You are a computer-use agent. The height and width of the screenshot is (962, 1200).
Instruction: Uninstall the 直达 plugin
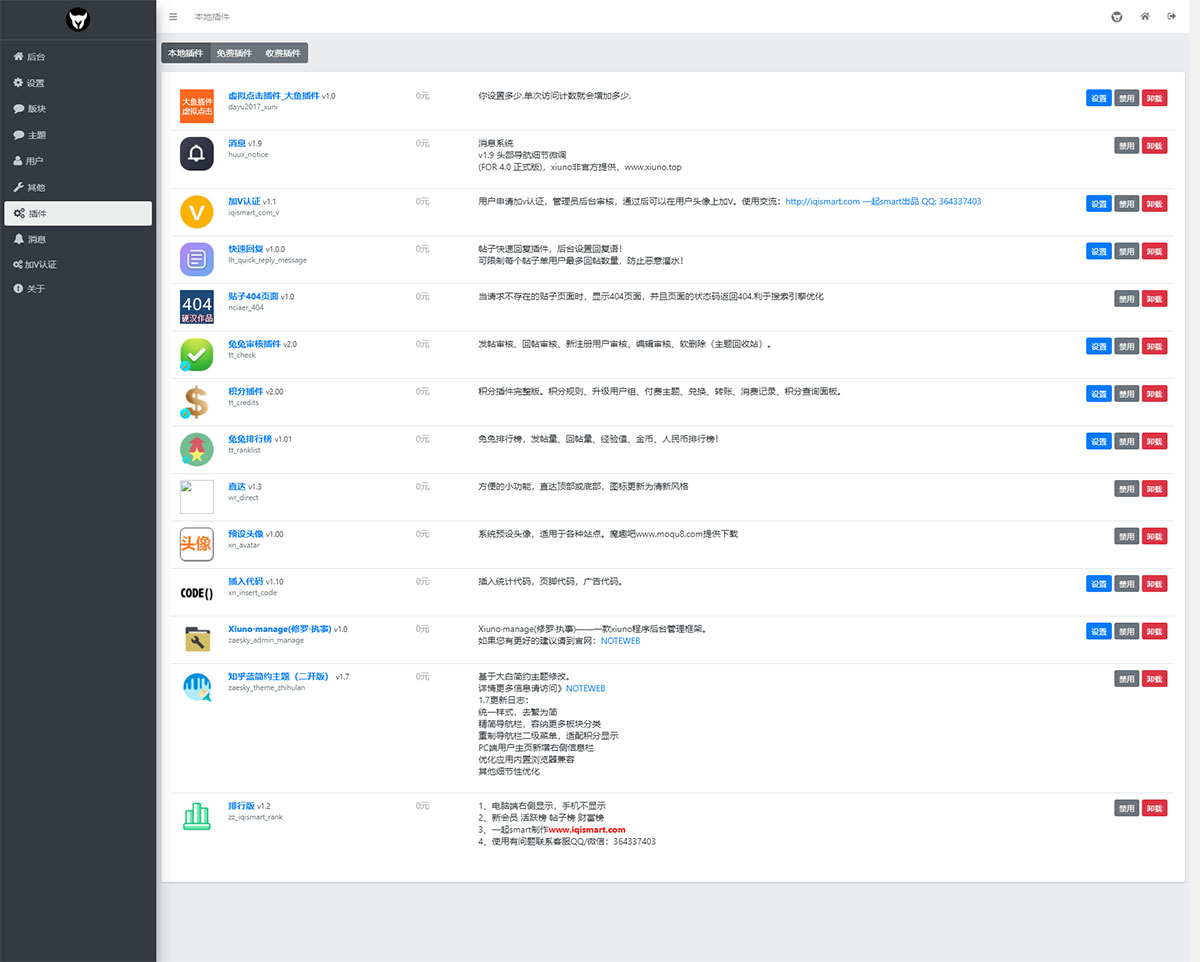[x=1154, y=489]
